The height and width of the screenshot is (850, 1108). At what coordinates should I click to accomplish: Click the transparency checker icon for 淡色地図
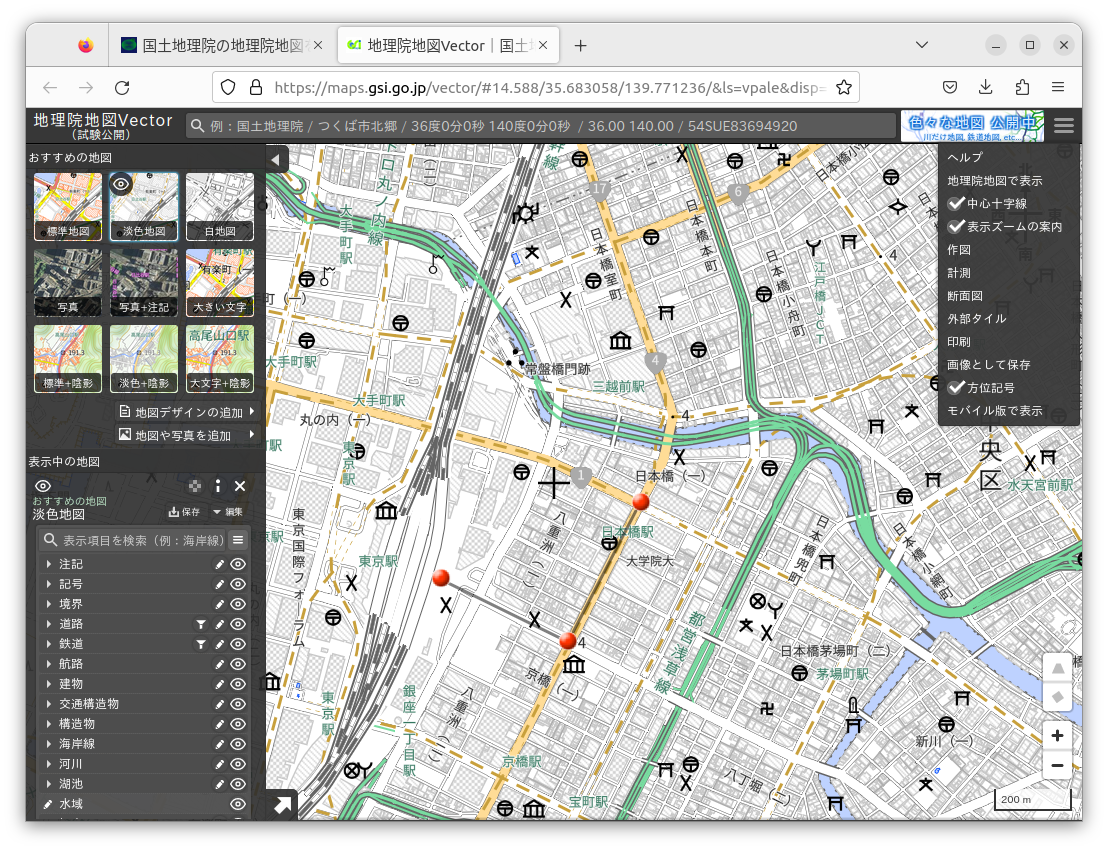tap(195, 486)
